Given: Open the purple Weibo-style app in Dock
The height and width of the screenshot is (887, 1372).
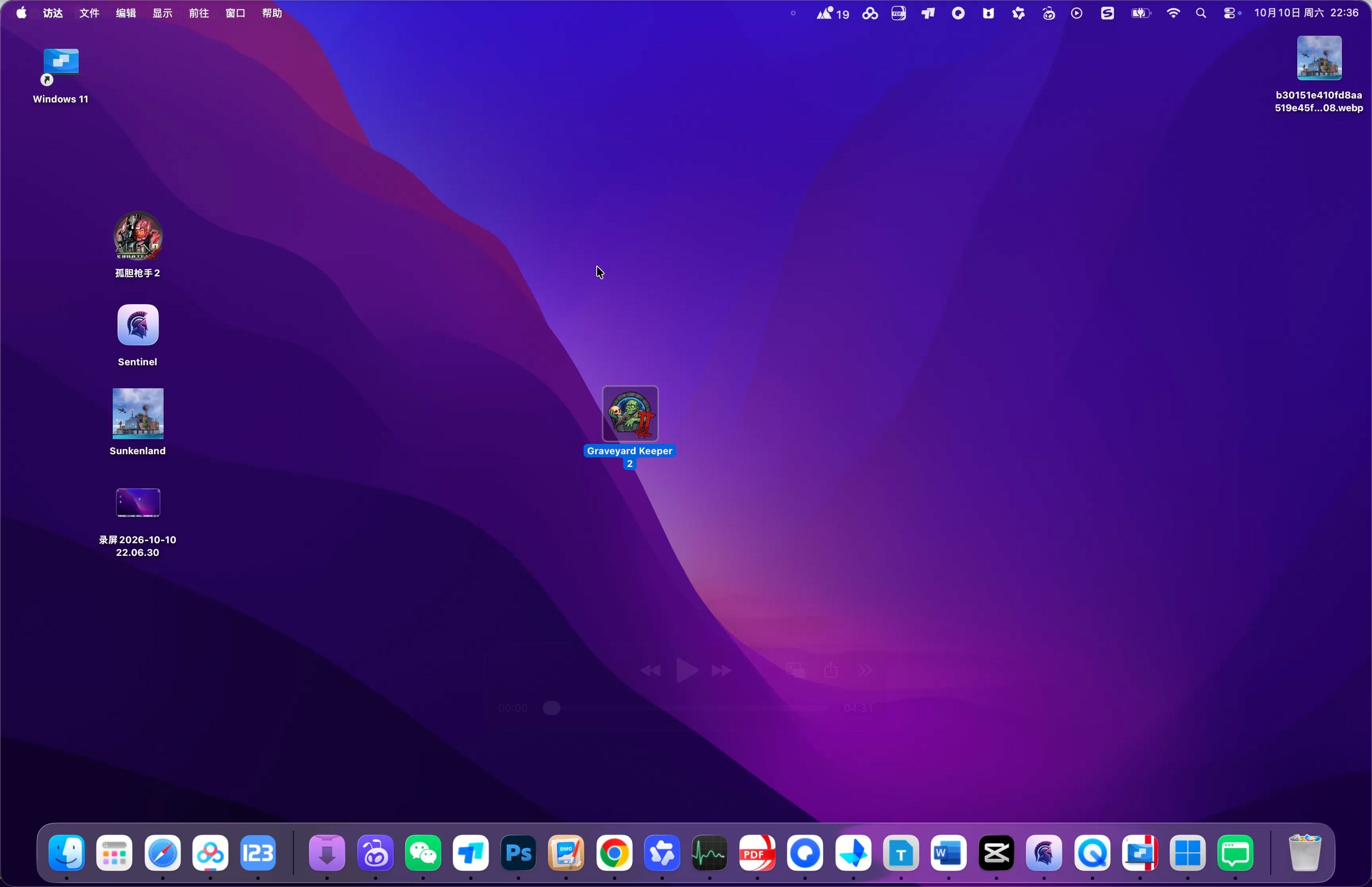Looking at the screenshot, I should [x=375, y=853].
